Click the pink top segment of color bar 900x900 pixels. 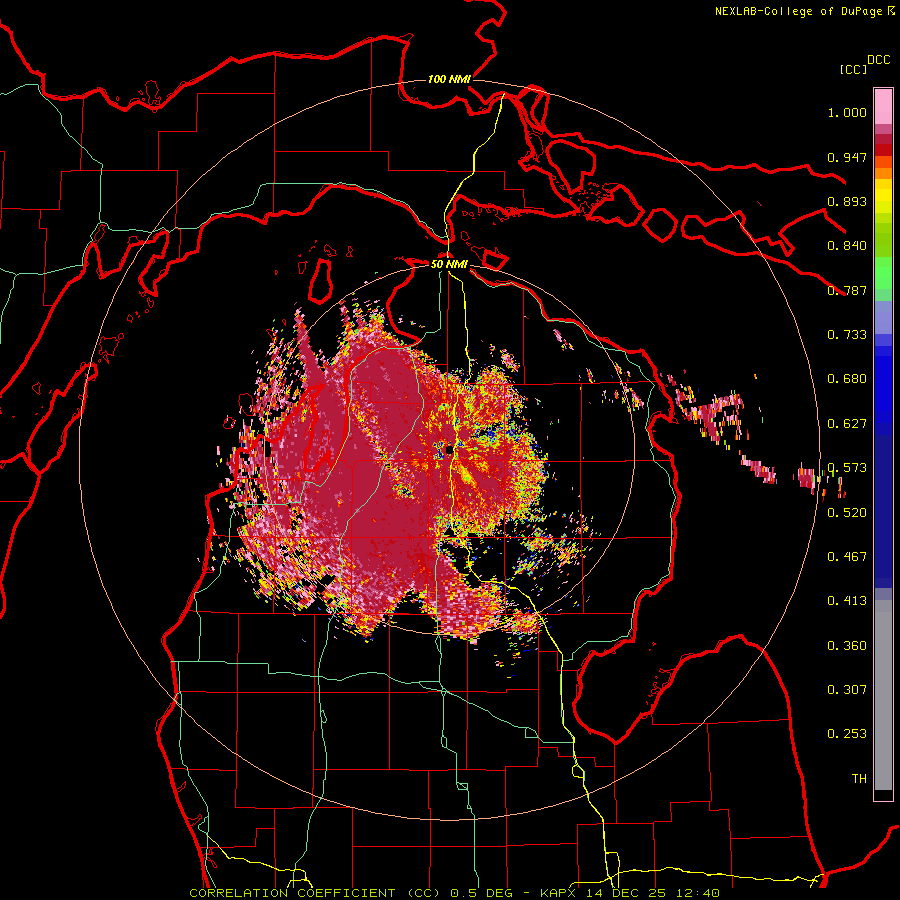click(883, 106)
